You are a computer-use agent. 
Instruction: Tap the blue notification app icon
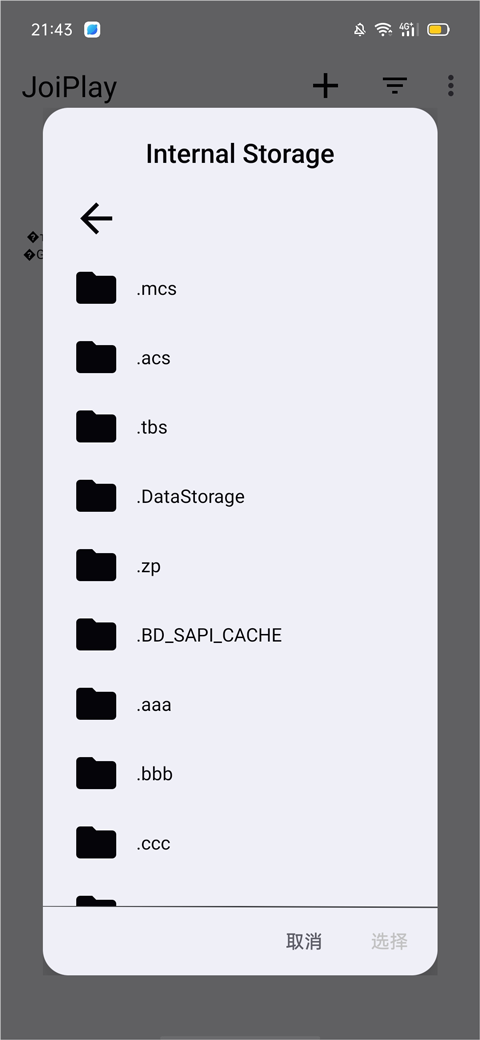pos(92,30)
